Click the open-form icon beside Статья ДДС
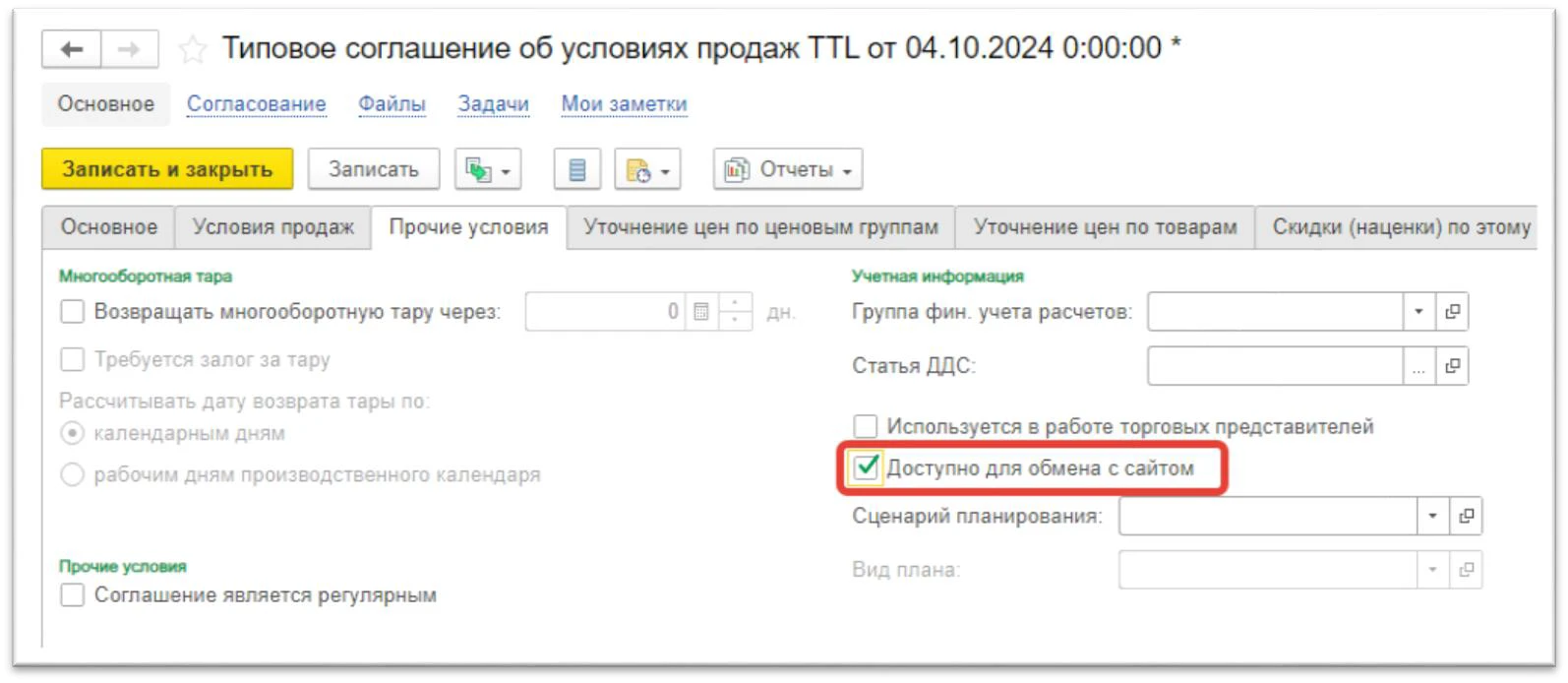The height and width of the screenshot is (683, 1568). tap(1452, 366)
